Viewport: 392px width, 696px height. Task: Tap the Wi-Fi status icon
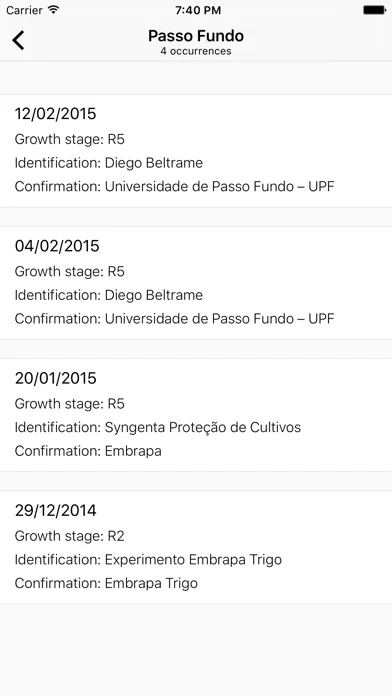(54, 10)
